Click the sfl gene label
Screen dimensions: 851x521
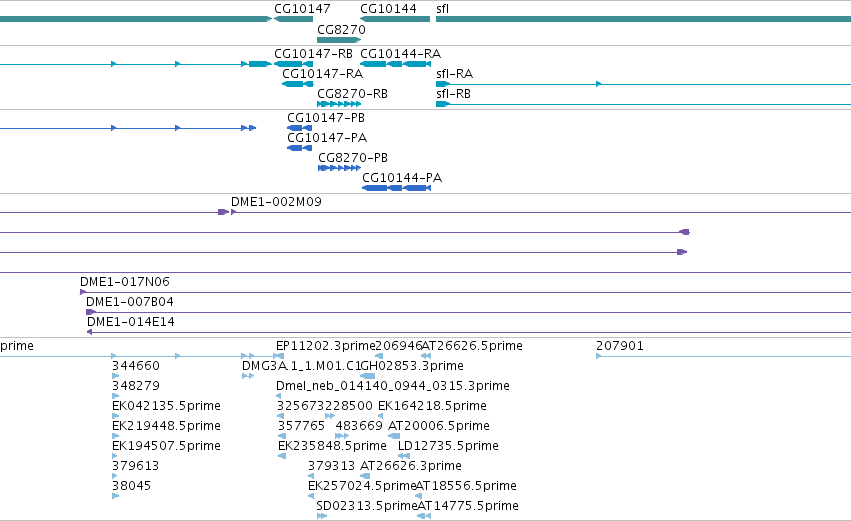pos(442,9)
